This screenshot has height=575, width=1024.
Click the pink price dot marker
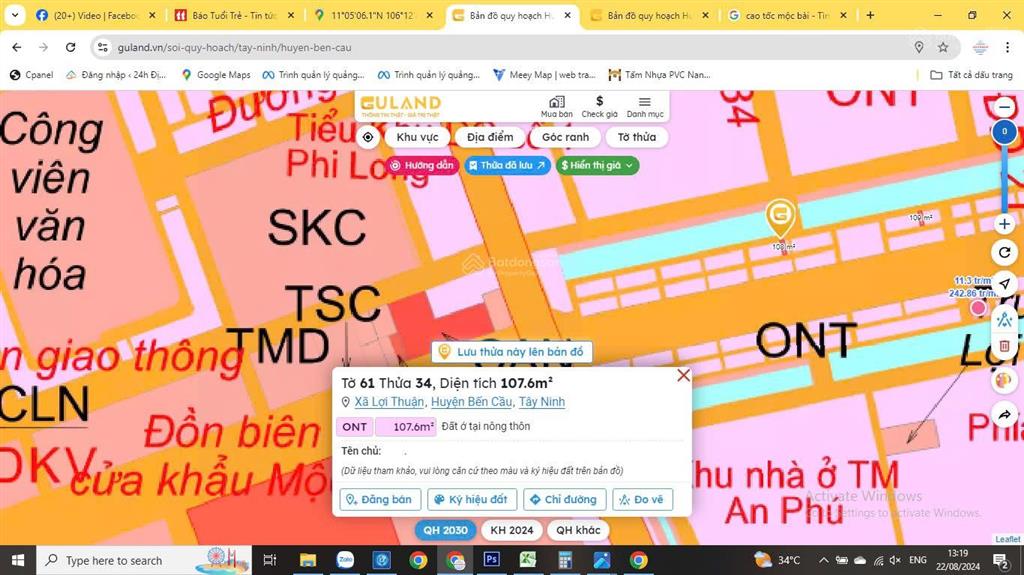[x=978, y=307]
